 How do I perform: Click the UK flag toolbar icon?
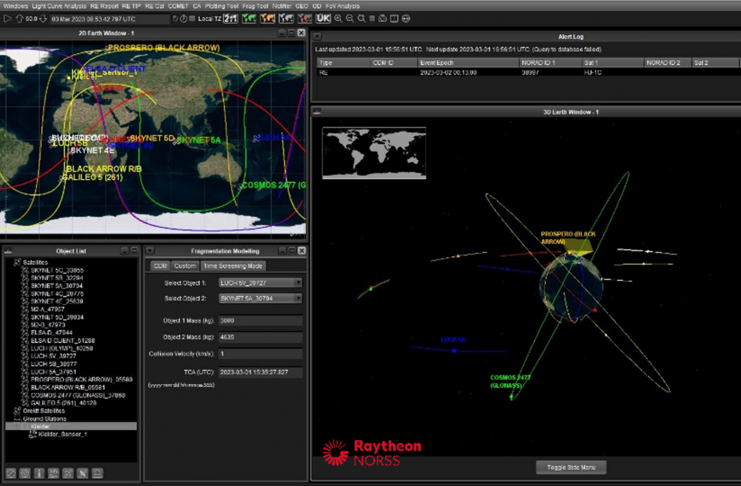point(323,18)
